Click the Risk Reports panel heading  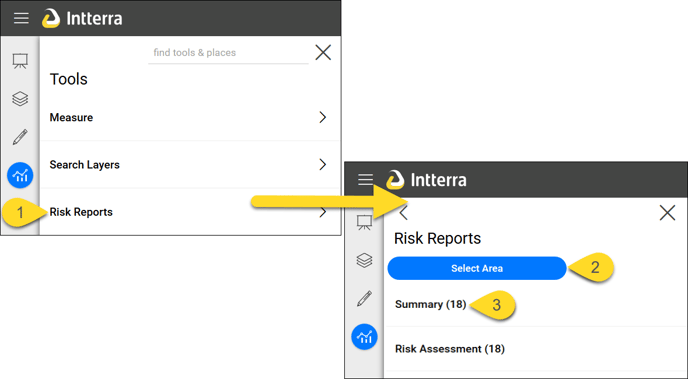point(437,238)
